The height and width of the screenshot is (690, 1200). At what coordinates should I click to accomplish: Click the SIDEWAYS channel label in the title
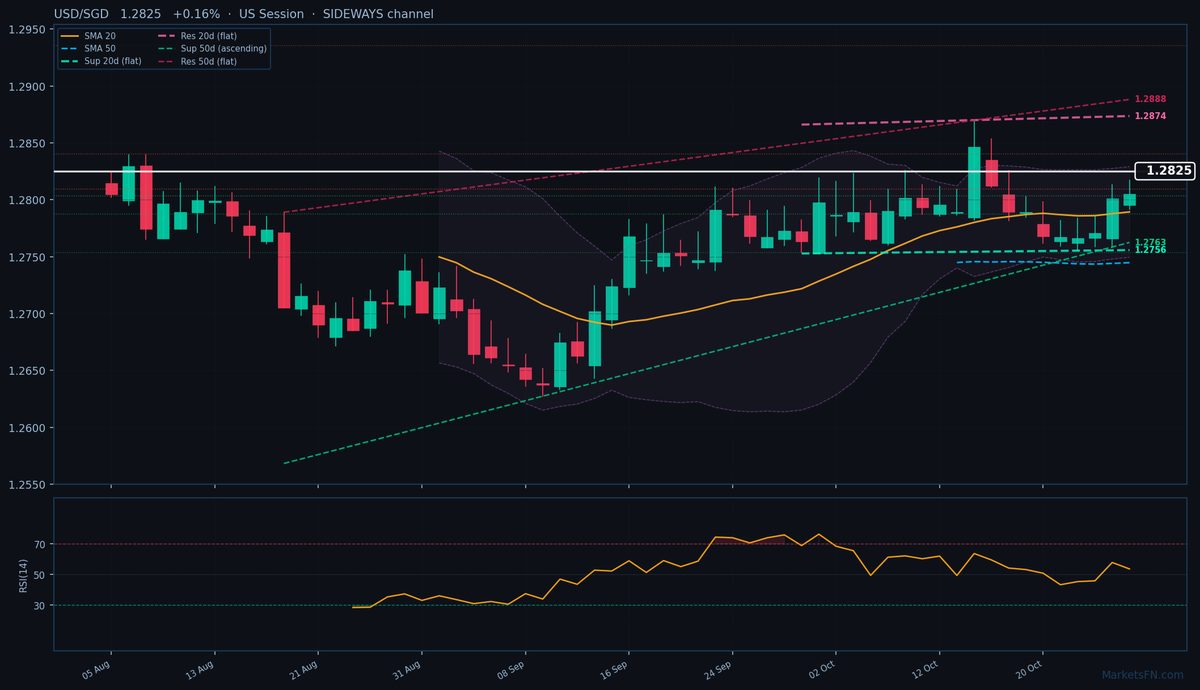[x=378, y=14]
